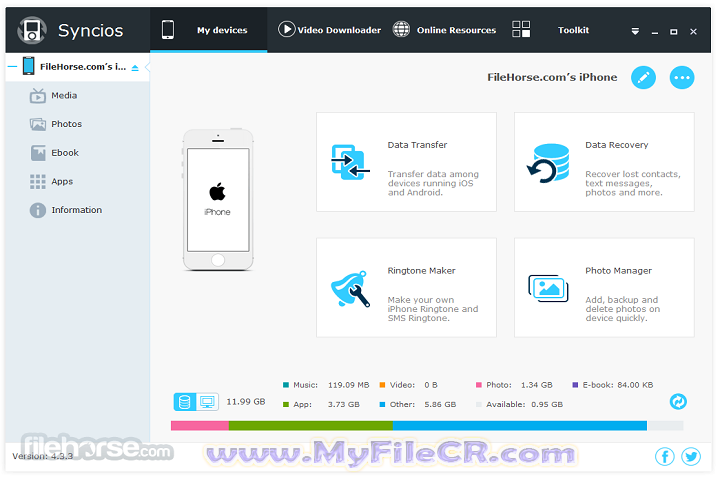Click the Music 119.09 MB value
720x480 pixels.
[x=349, y=385]
